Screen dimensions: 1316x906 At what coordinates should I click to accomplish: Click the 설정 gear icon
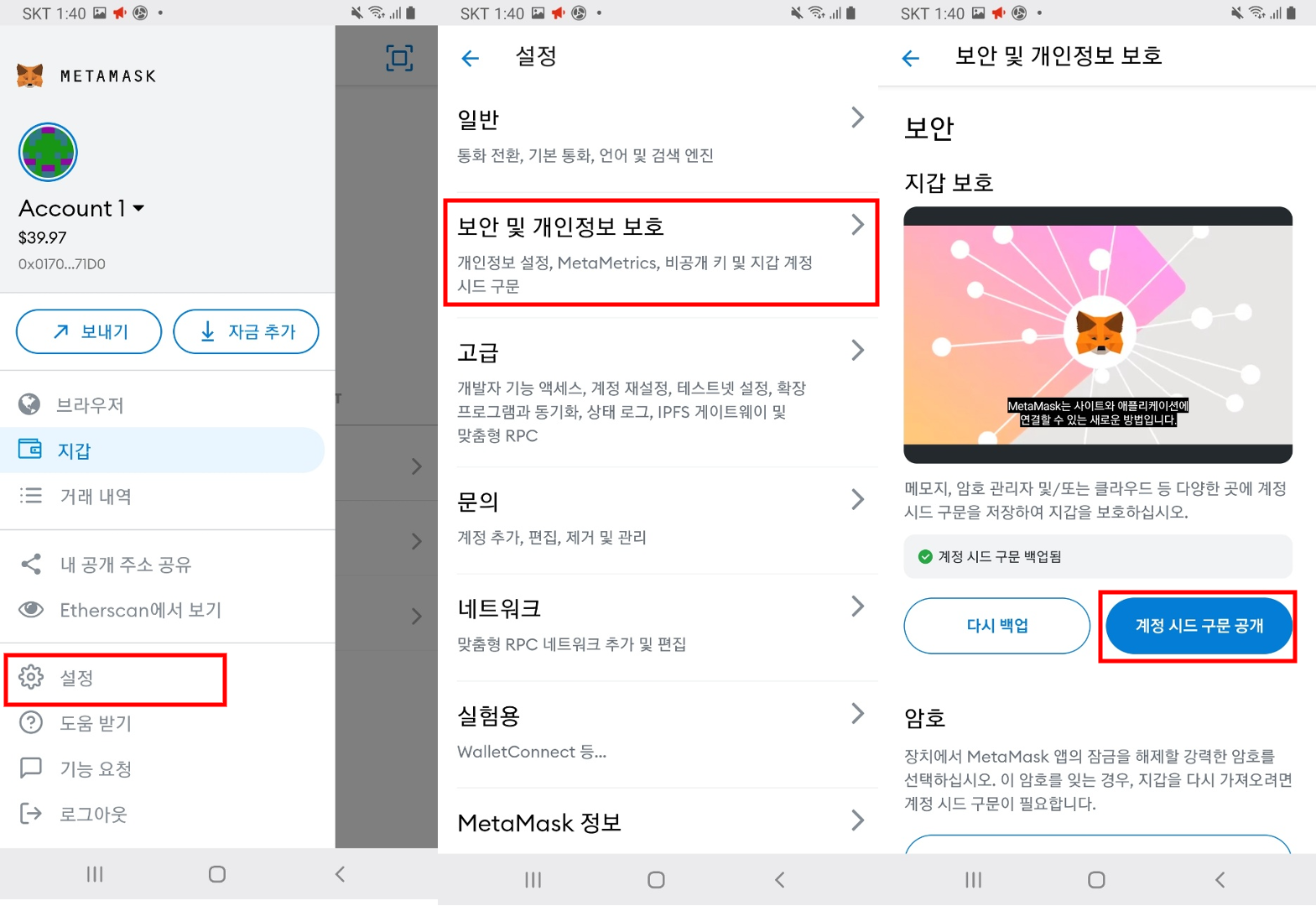[x=31, y=677]
